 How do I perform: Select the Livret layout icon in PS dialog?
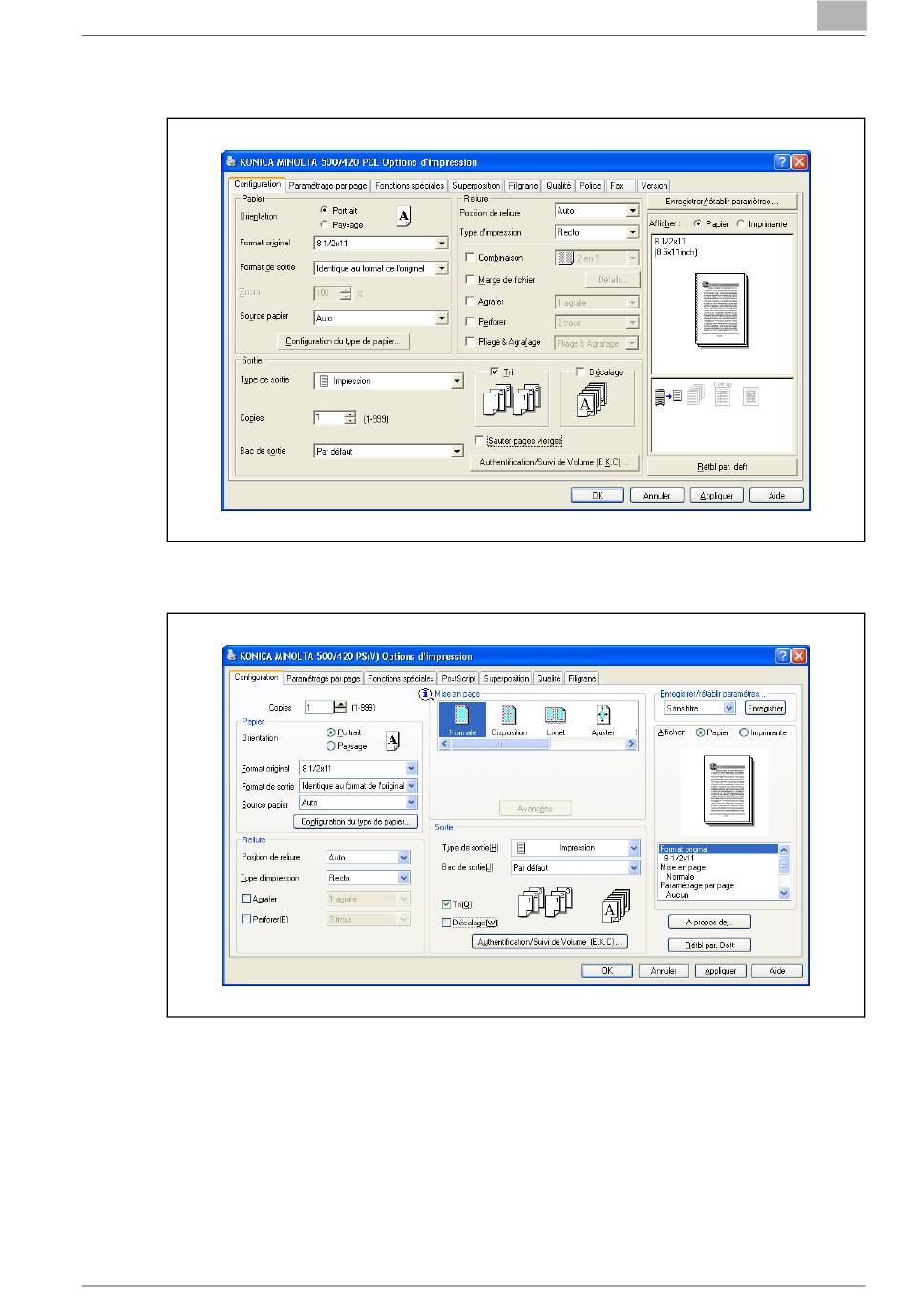(556, 720)
